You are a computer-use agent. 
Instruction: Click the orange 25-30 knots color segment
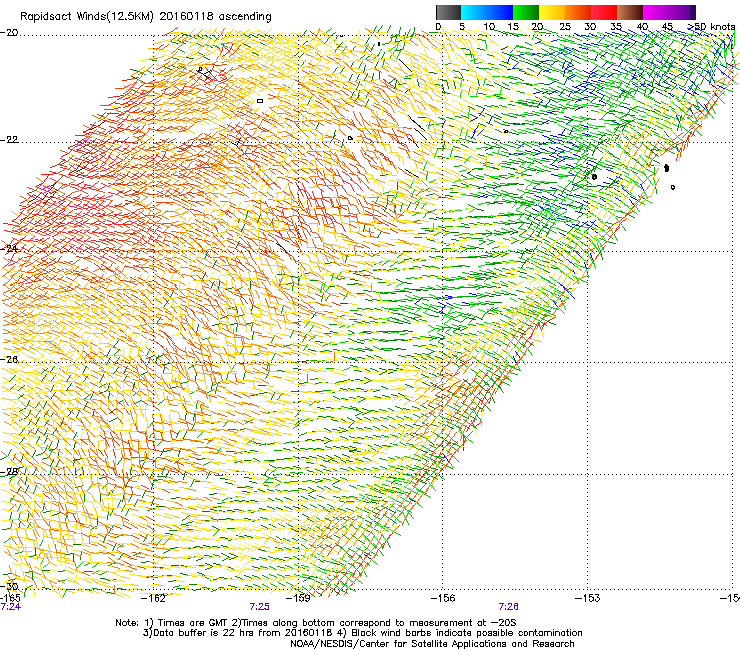pyautogui.click(x=578, y=12)
